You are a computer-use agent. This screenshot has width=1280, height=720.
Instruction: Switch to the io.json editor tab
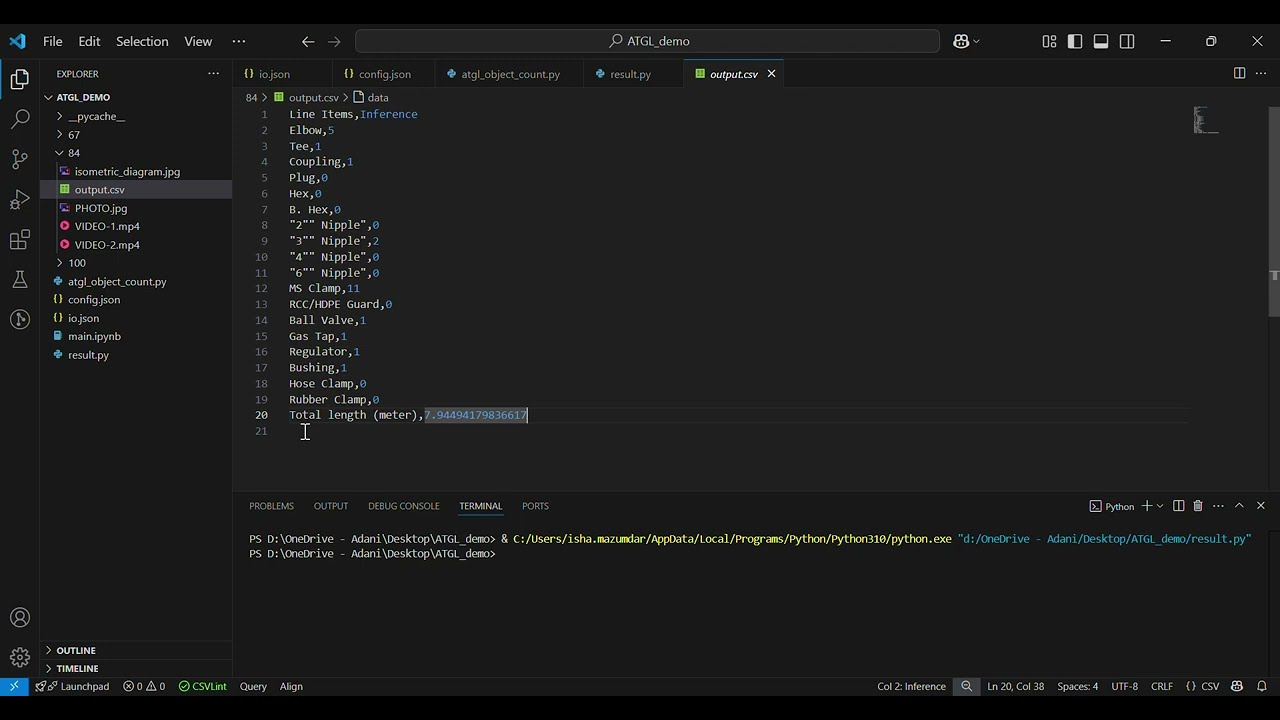click(x=274, y=74)
